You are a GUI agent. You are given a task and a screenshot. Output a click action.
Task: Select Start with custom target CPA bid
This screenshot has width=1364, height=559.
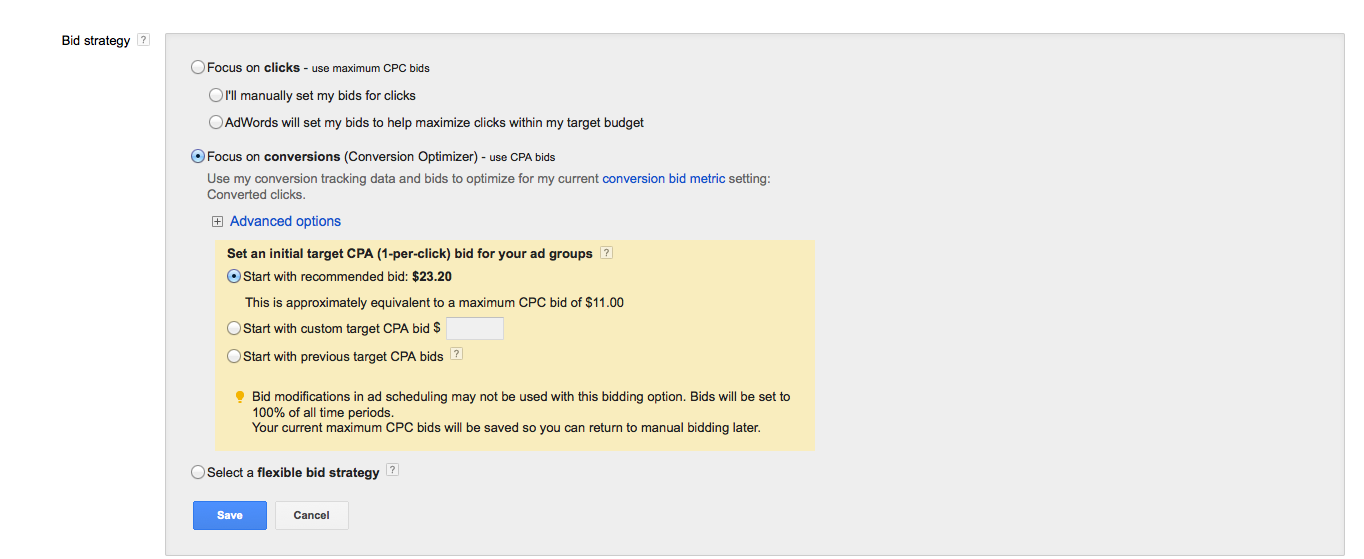coord(234,328)
